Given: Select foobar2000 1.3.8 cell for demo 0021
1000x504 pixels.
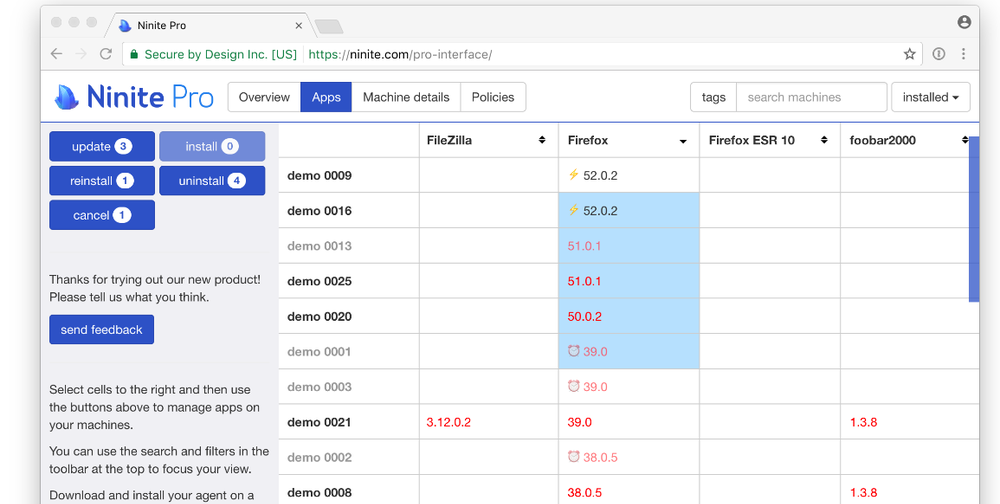Looking at the screenshot, I should tap(909, 422).
